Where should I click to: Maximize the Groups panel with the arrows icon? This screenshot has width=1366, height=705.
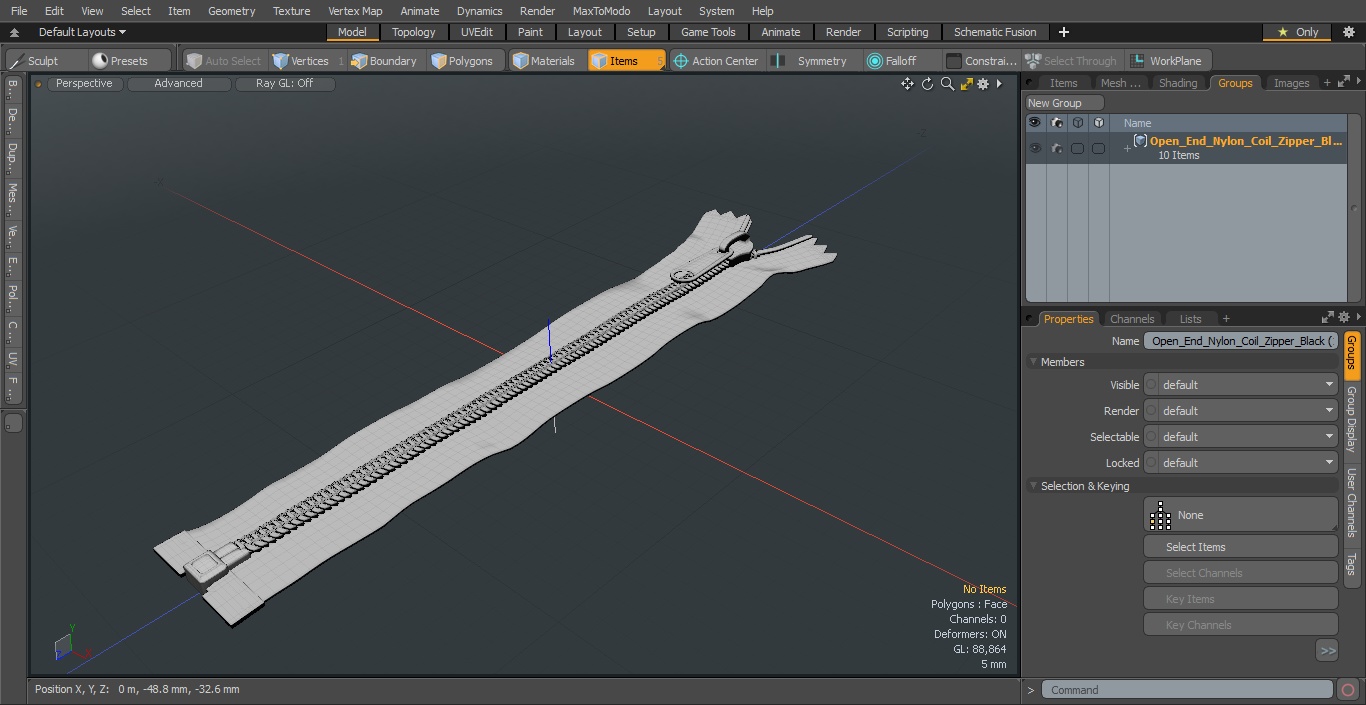click(1343, 82)
